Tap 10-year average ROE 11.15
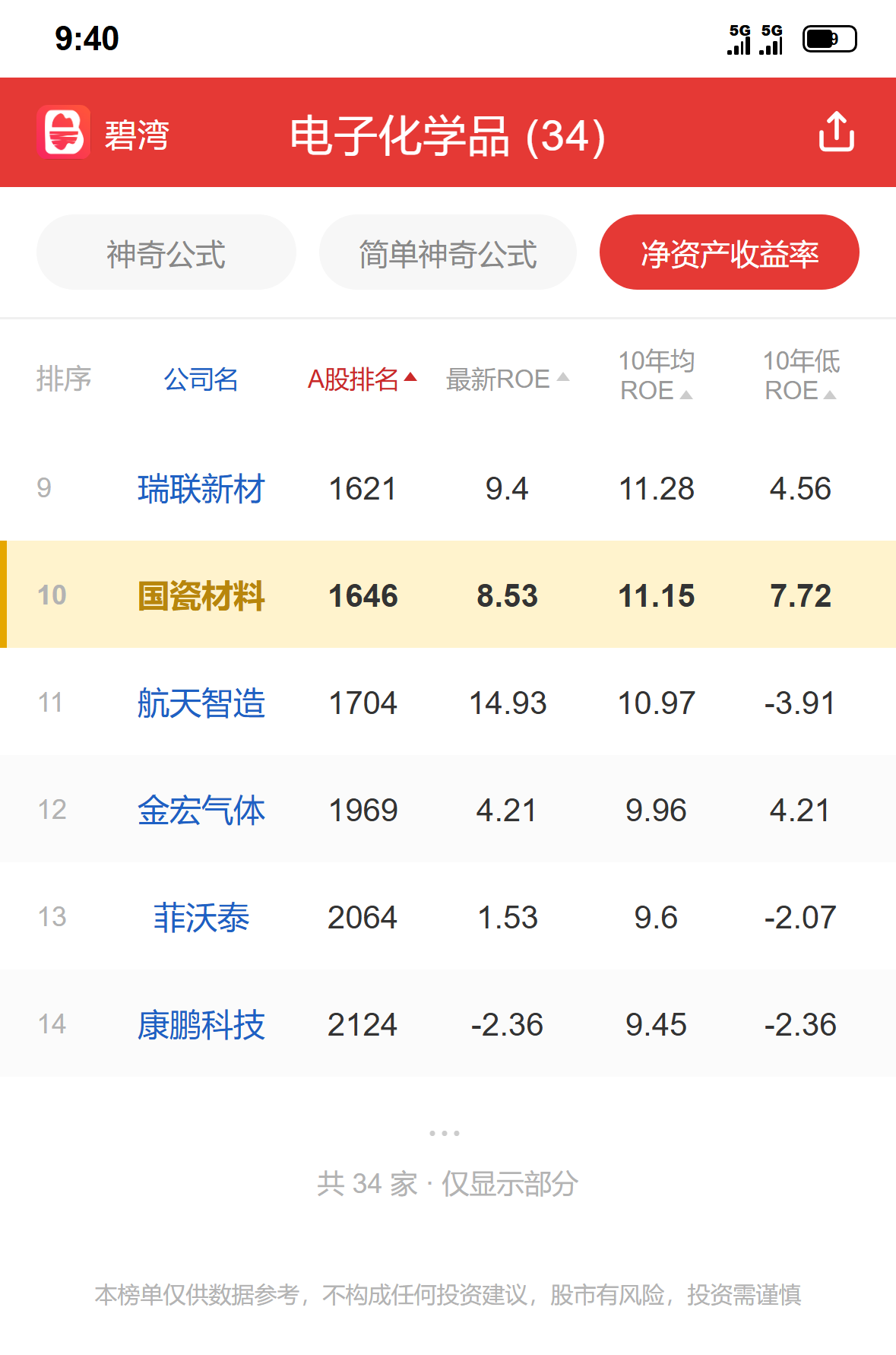 (x=657, y=596)
